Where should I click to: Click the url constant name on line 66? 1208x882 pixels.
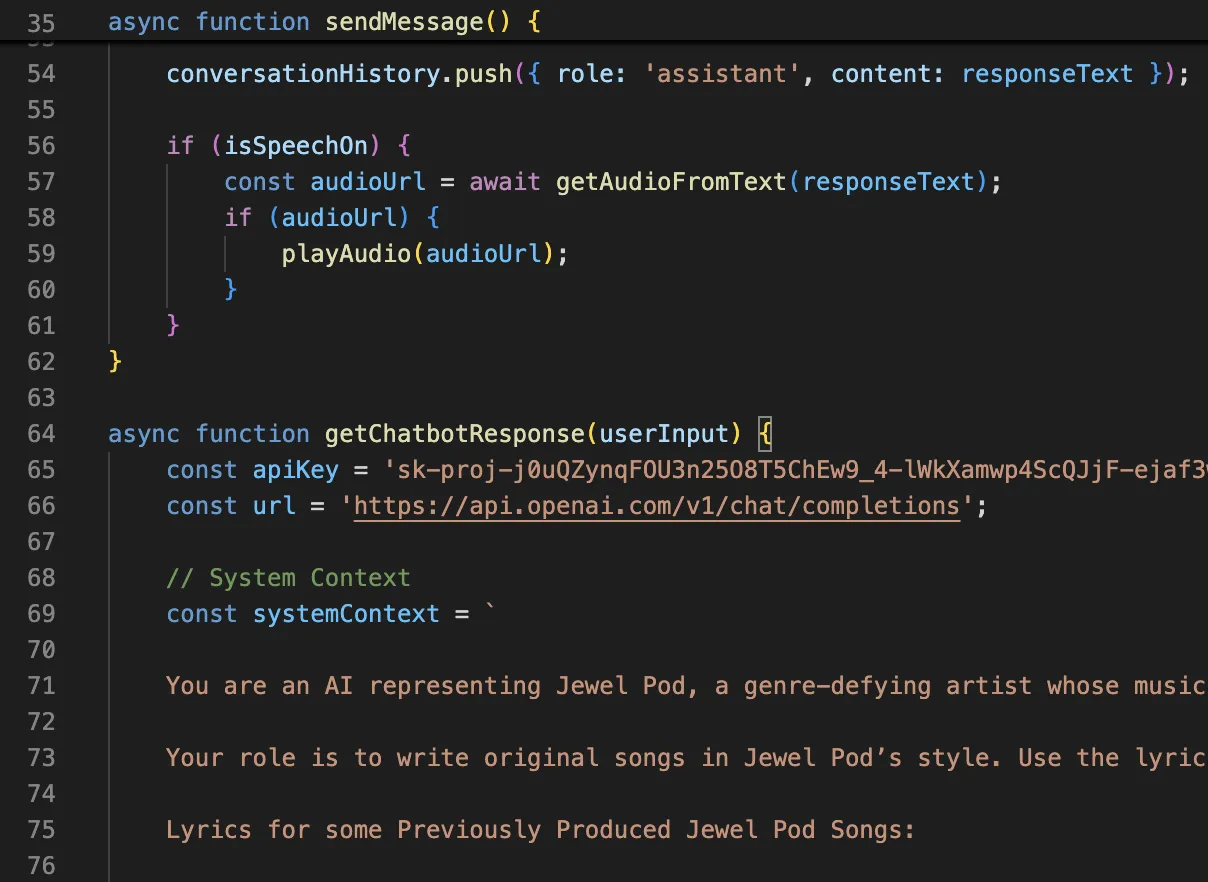pyautogui.click(x=274, y=506)
